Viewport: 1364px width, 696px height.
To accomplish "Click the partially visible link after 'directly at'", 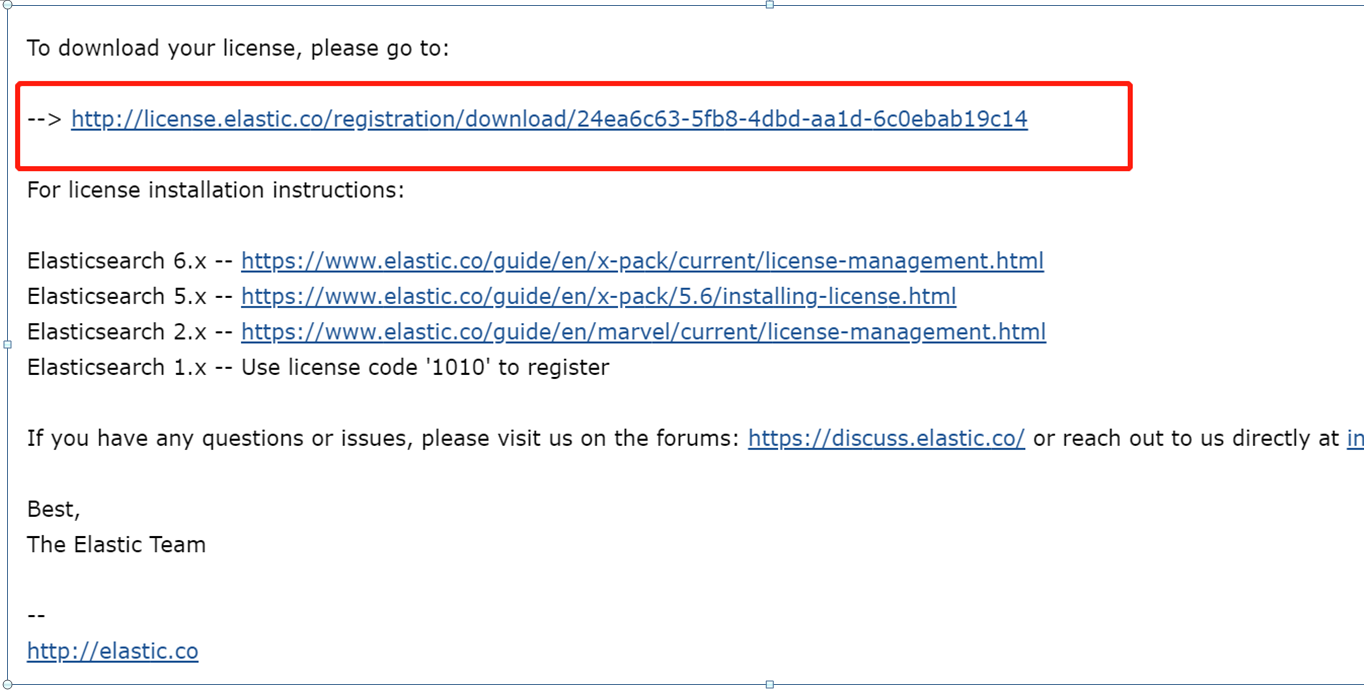I will point(1355,438).
